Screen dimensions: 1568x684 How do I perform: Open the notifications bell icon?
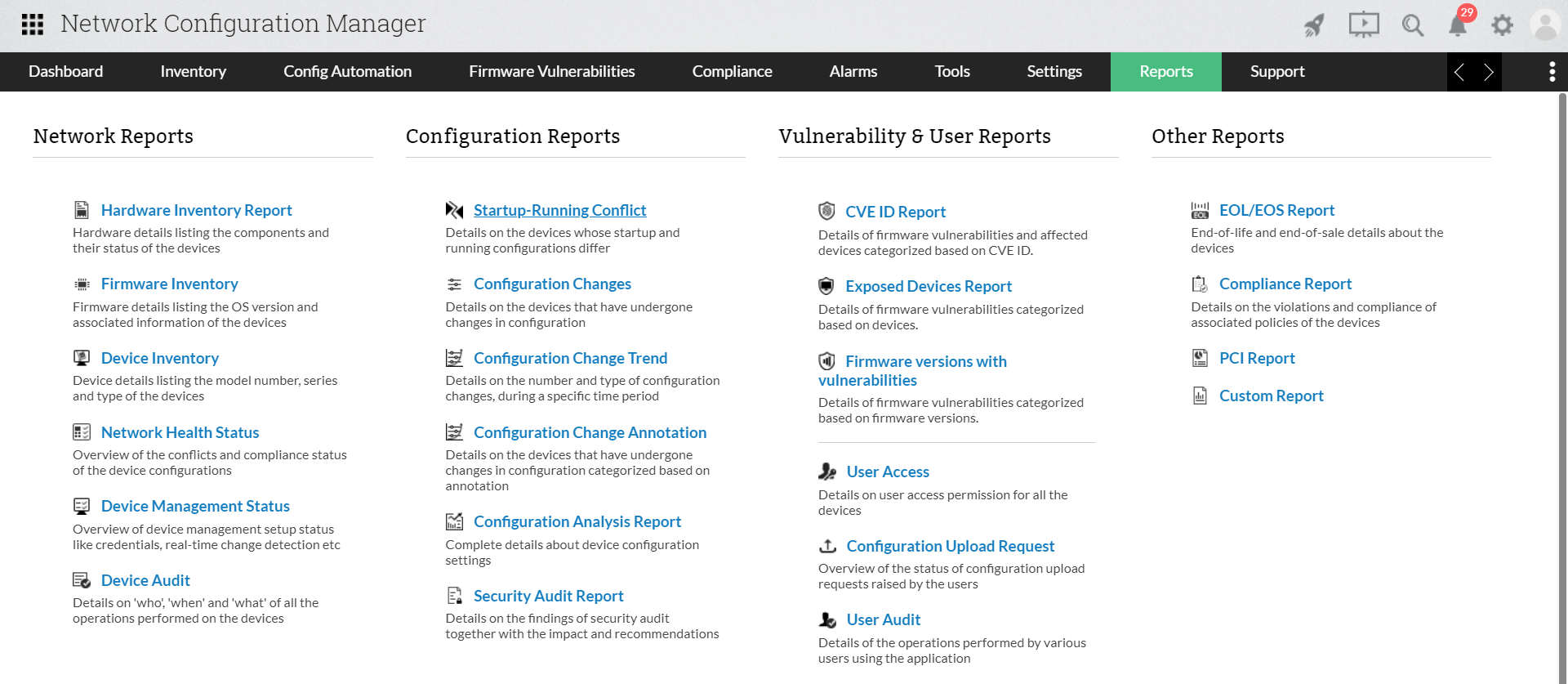(1458, 25)
